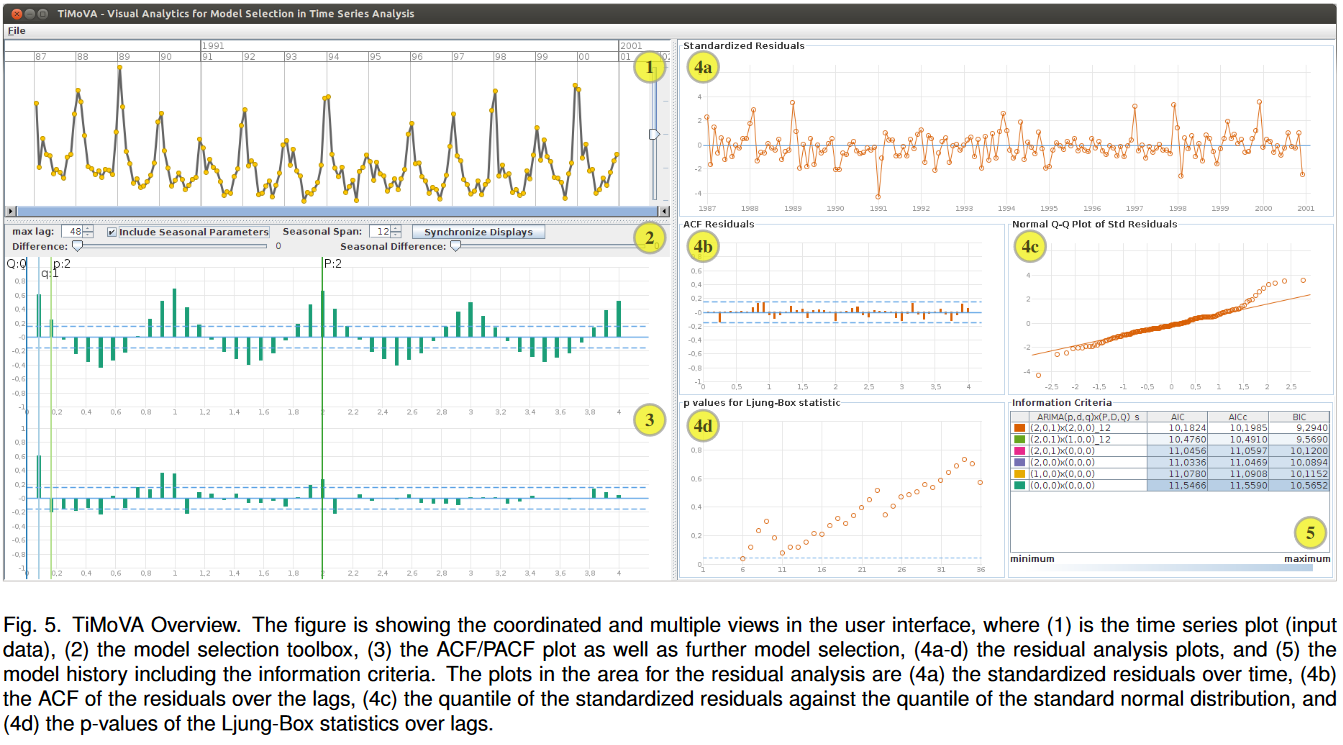Click the p:2 marker label in ACF plot
The image size is (1343, 745).
(x=62, y=264)
